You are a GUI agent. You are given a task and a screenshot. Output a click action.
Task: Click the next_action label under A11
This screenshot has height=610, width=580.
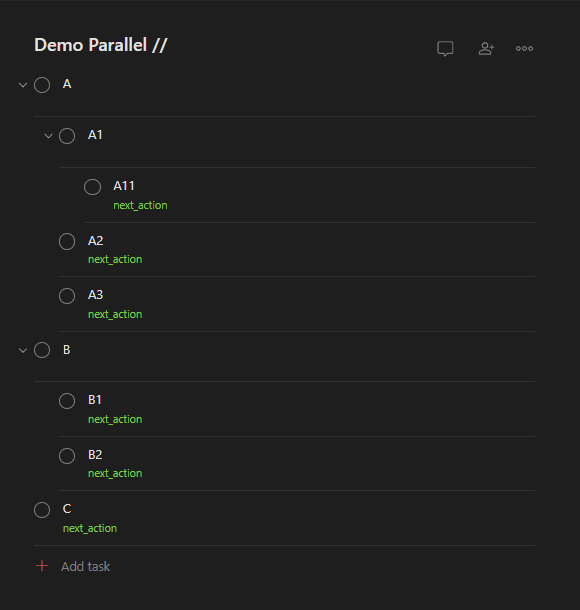pos(140,205)
